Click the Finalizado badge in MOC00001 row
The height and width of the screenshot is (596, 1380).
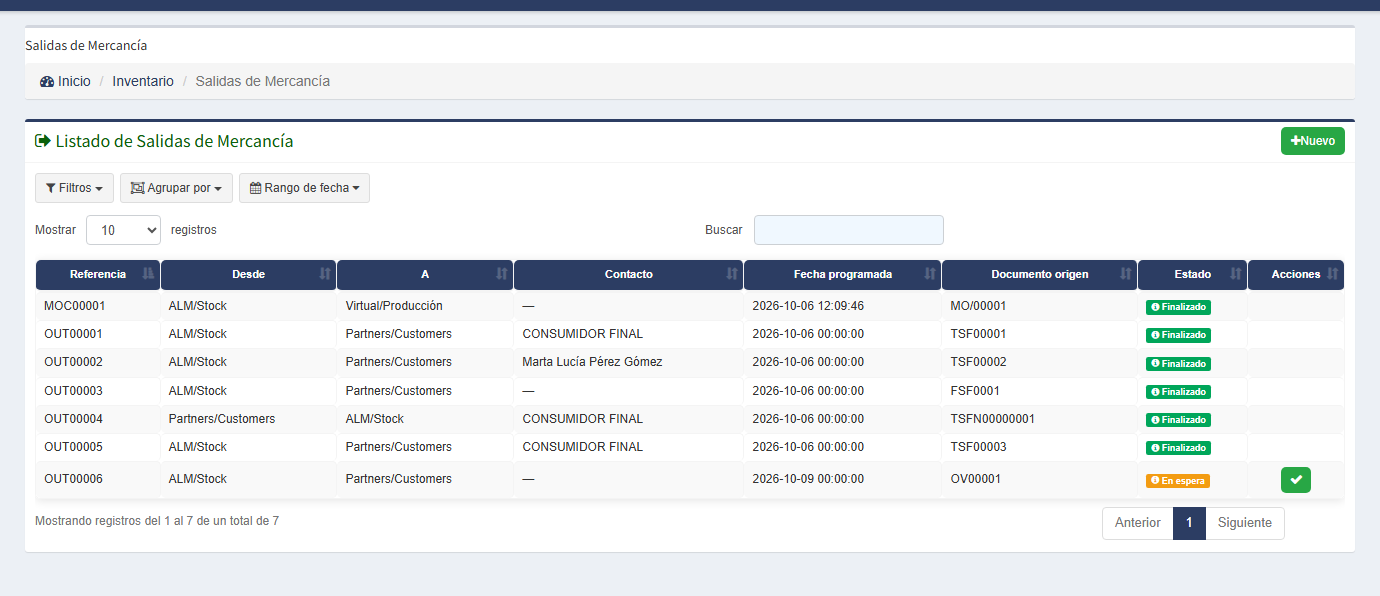click(x=1178, y=307)
